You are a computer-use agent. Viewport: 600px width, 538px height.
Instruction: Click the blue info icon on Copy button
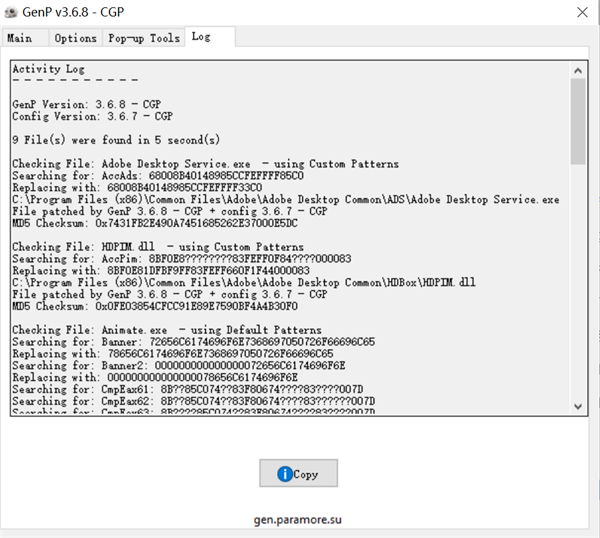tap(284, 474)
